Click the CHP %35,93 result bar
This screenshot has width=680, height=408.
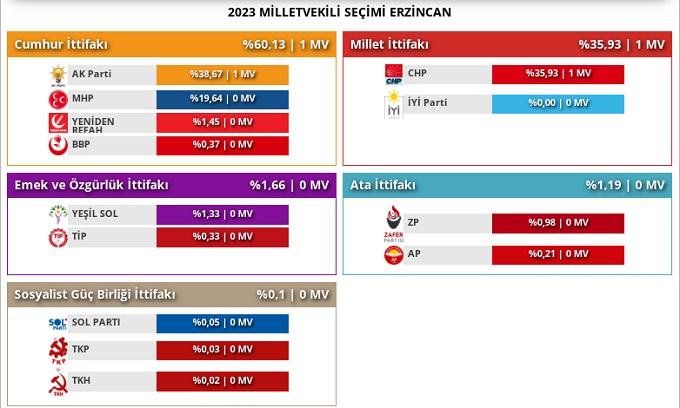click(558, 75)
